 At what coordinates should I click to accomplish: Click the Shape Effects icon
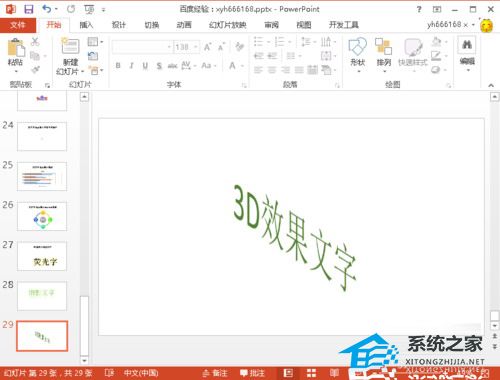(x=436, y=70)
